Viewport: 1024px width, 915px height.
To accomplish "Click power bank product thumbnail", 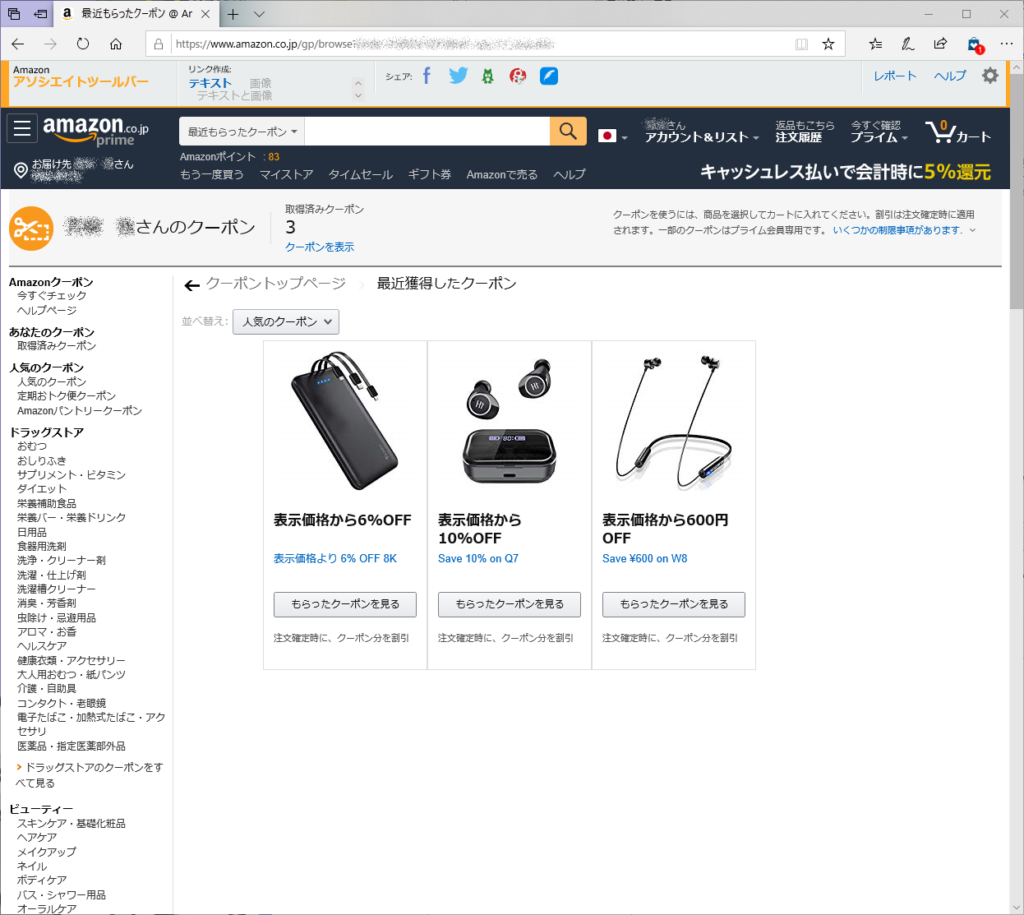I will (x=345, y=421).
